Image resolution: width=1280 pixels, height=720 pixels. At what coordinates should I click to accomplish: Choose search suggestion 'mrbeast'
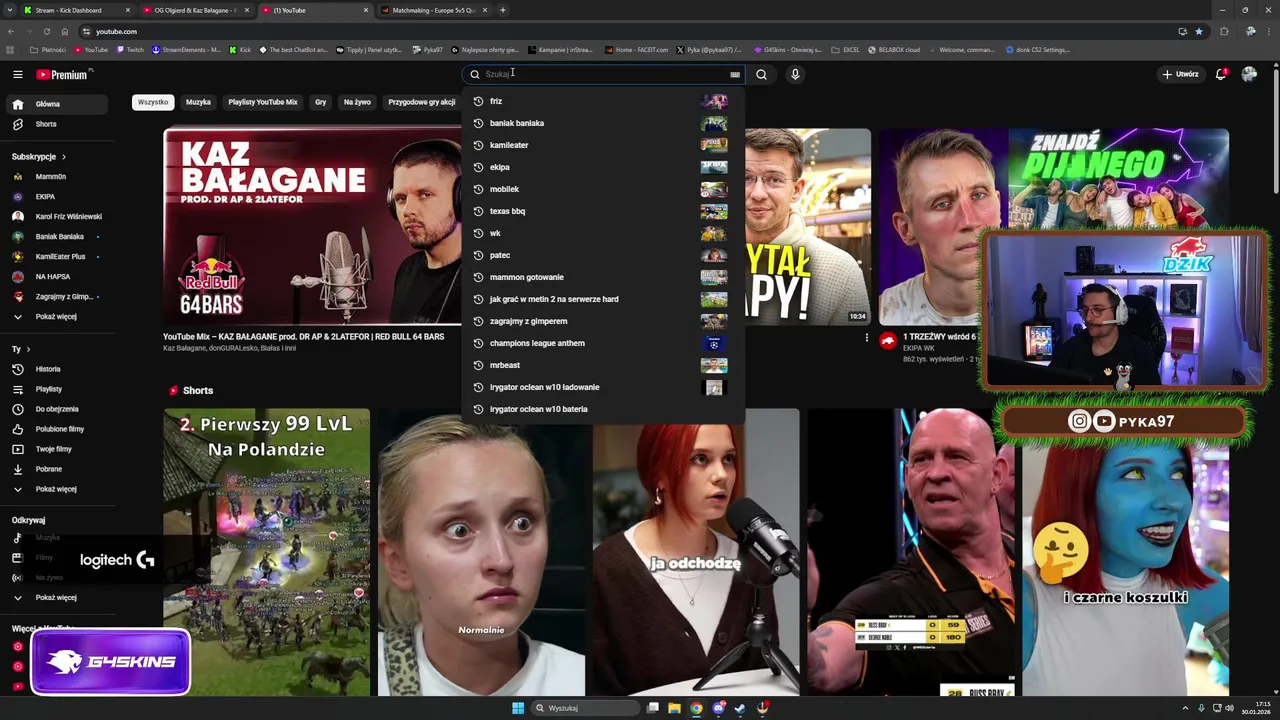pos(603,365)
